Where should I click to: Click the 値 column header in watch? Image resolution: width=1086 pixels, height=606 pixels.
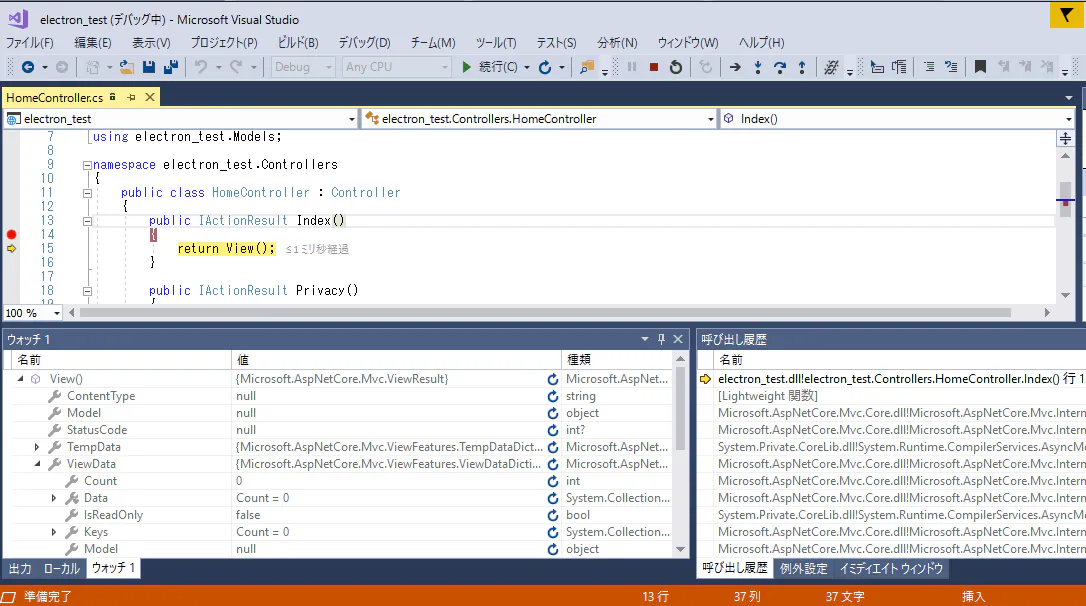pos(395,359)
